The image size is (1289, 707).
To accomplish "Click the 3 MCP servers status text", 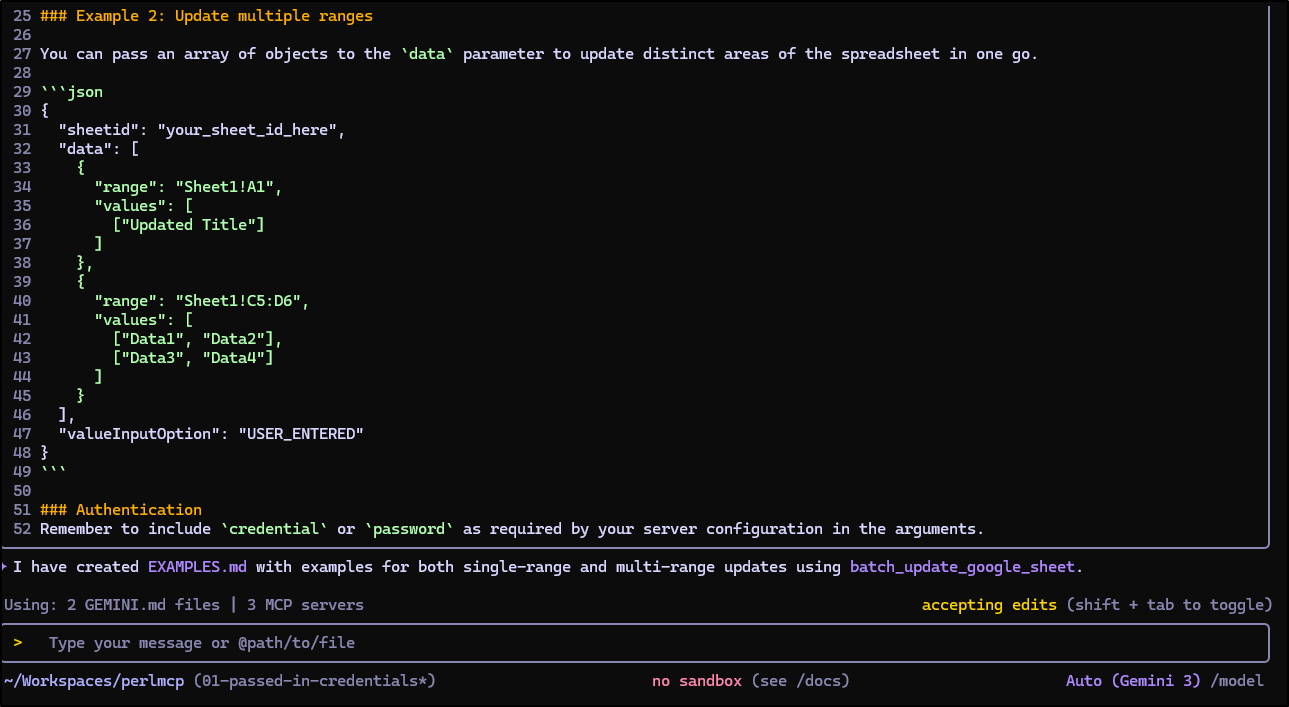I will 306,605.
